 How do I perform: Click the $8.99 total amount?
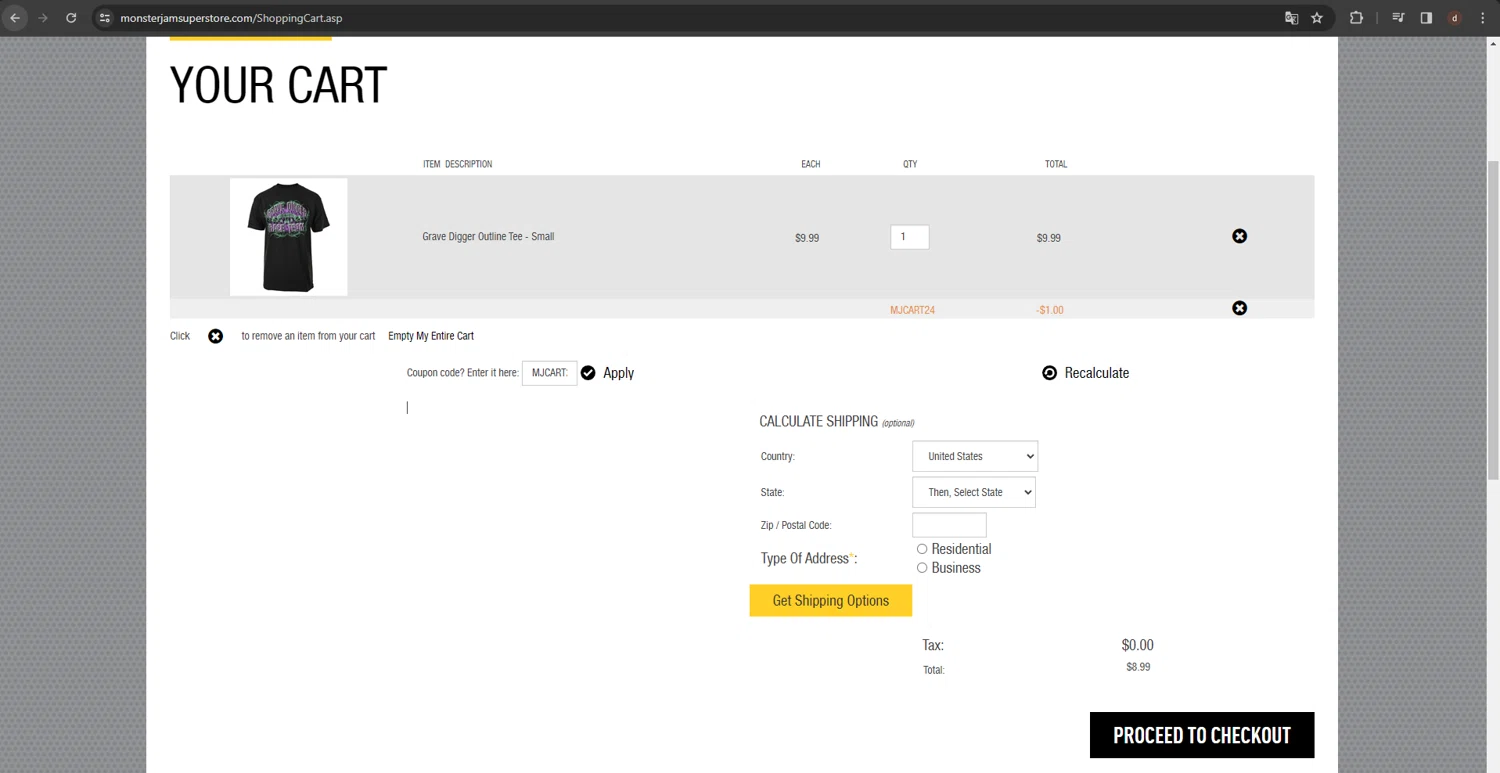click(1138, 667)
